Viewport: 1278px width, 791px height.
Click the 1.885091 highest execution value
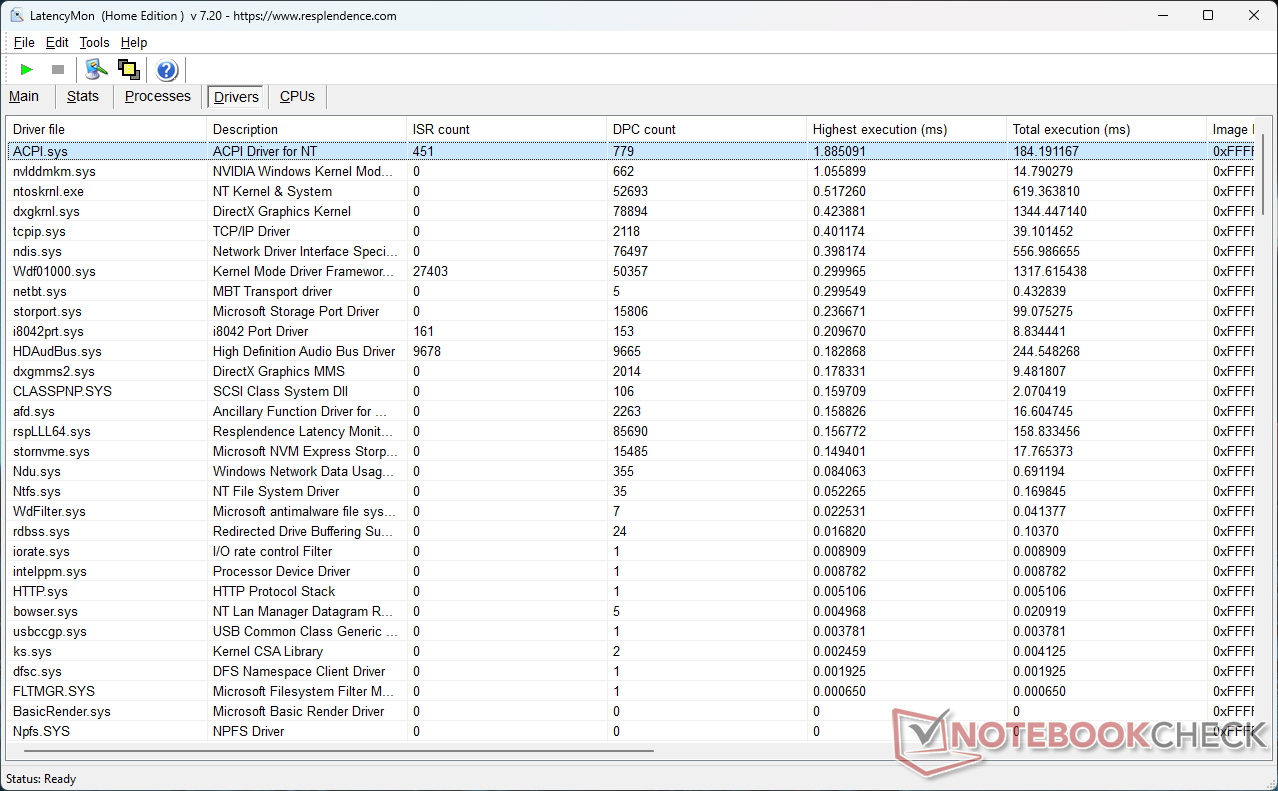[839, 151]
